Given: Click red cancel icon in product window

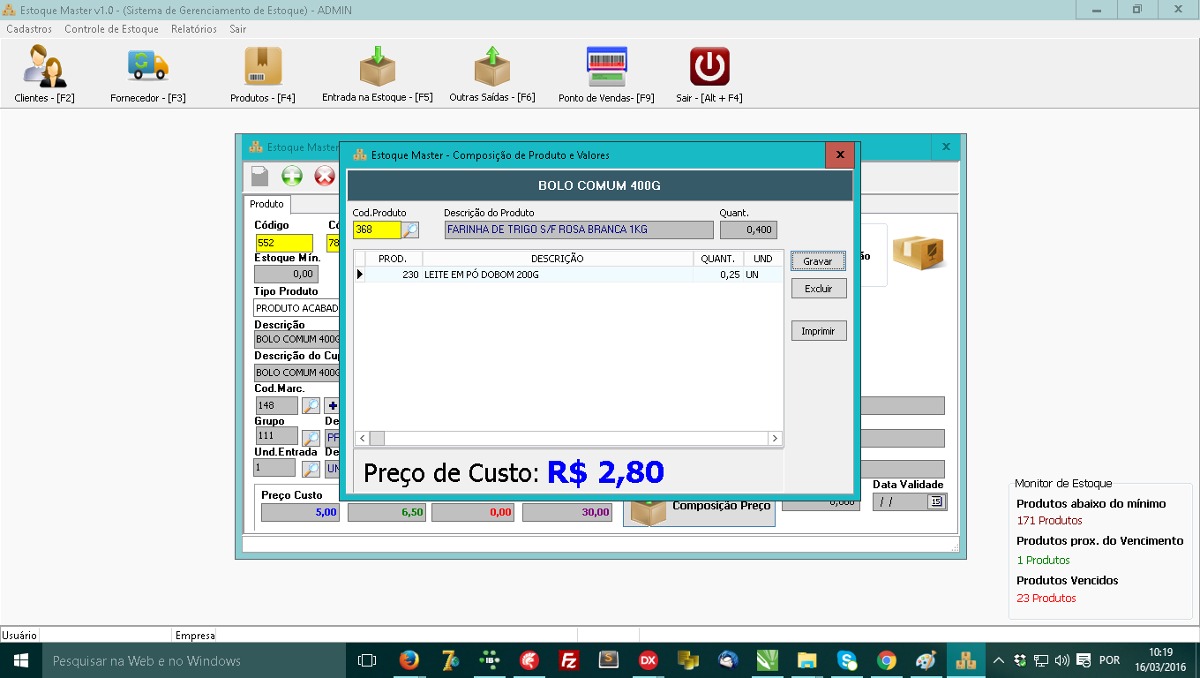Looking at the screenshot, I should click(325, 176).
